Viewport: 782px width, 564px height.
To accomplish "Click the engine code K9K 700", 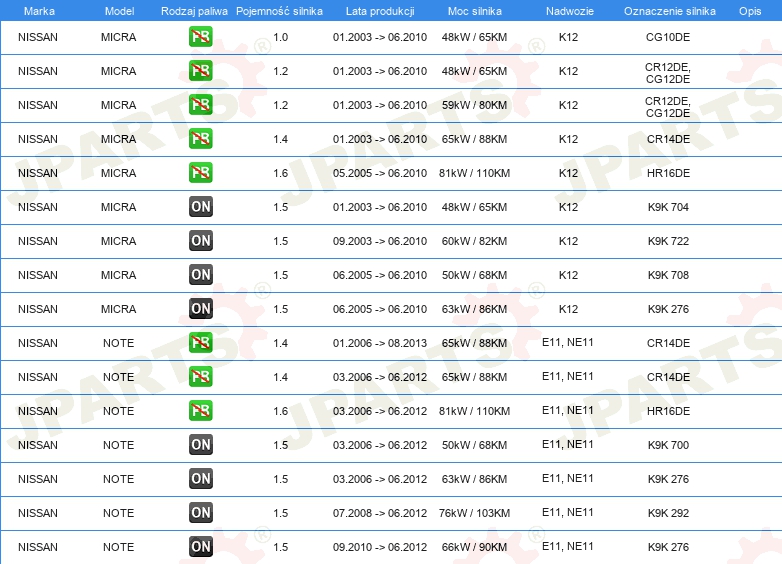I will 668,445.
